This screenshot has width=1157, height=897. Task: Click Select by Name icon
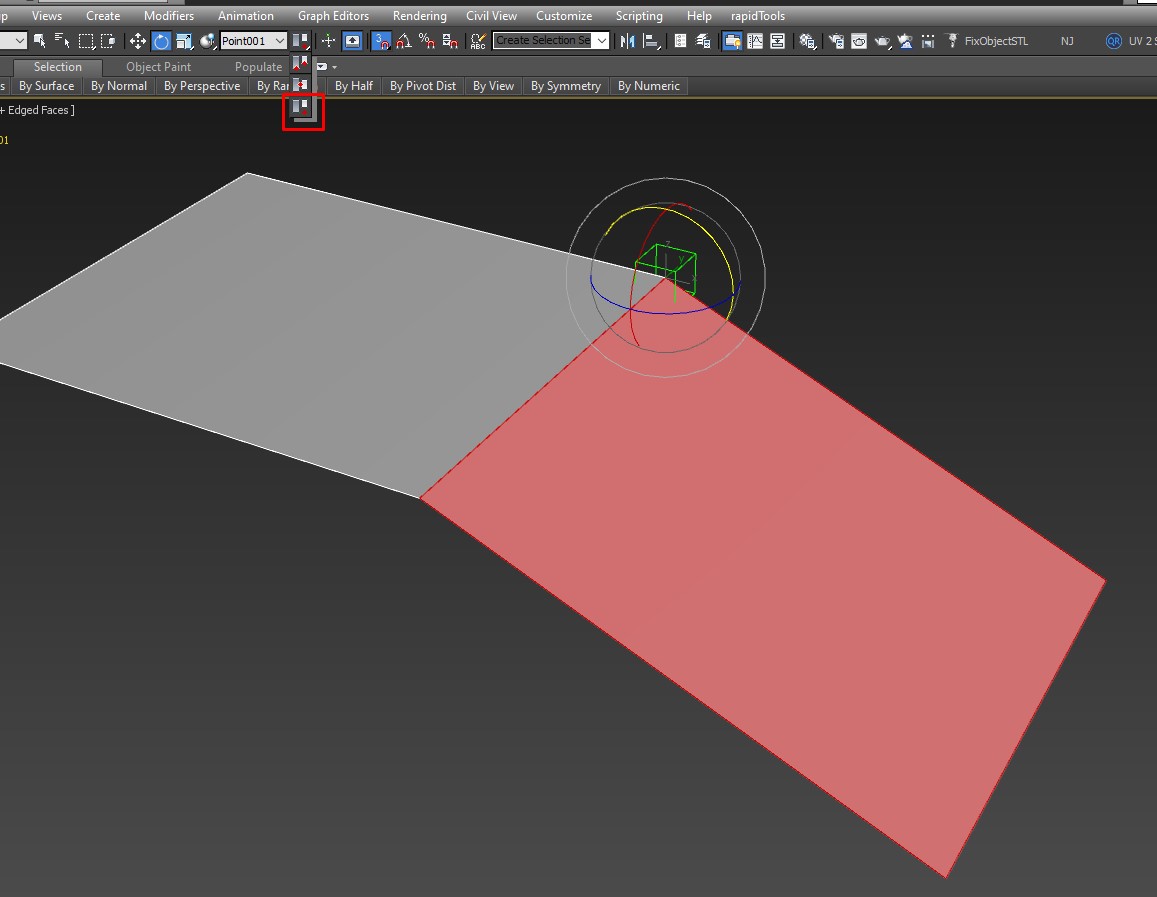point(62,41)
